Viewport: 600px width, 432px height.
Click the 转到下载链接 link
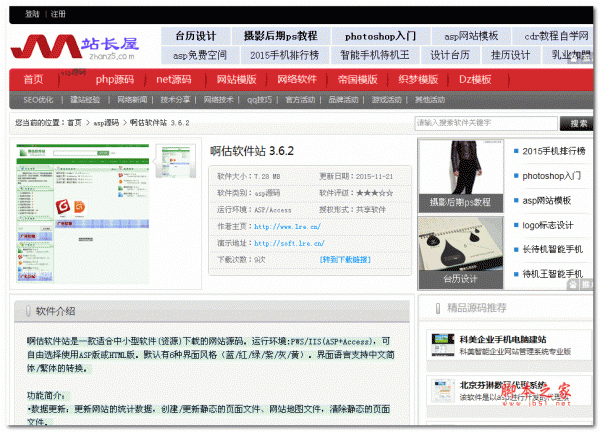pos(345,260)
